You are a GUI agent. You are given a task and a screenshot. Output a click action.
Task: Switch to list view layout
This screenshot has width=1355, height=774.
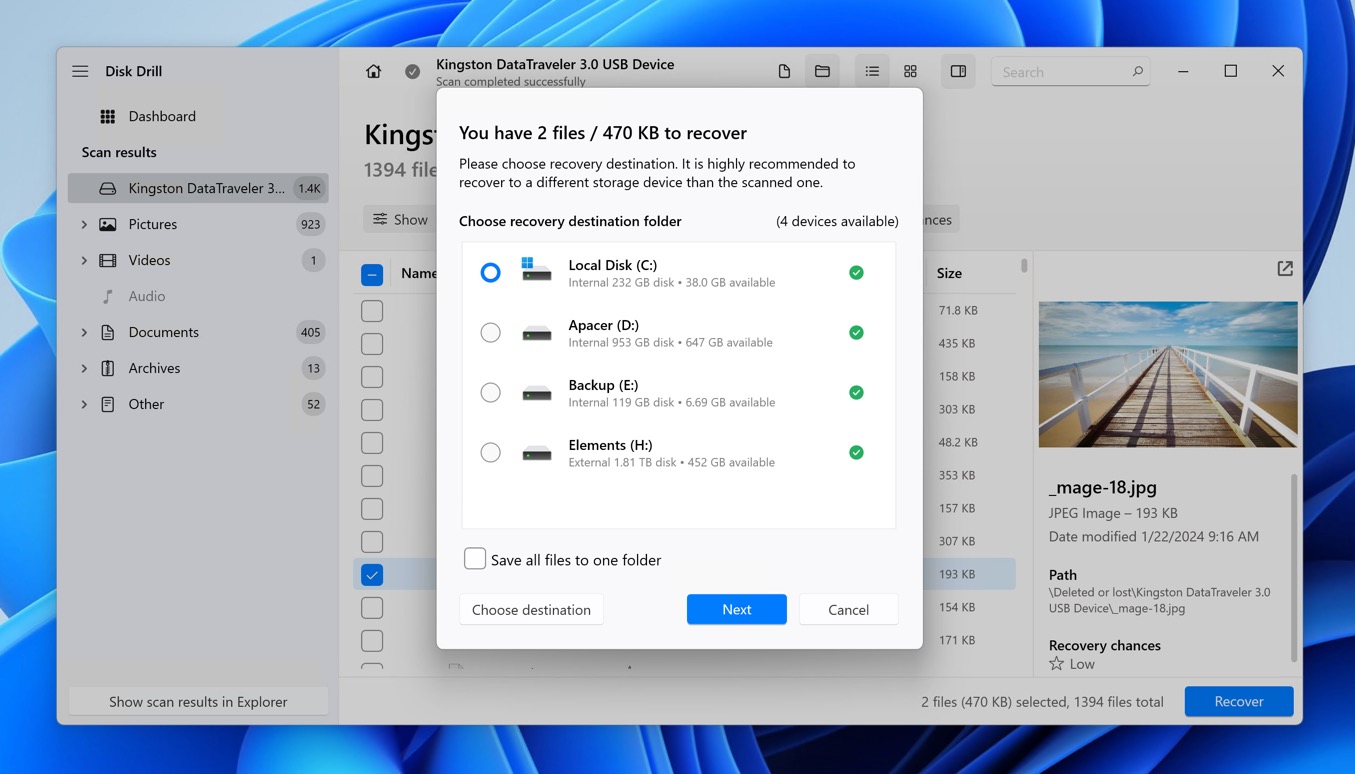872,71
